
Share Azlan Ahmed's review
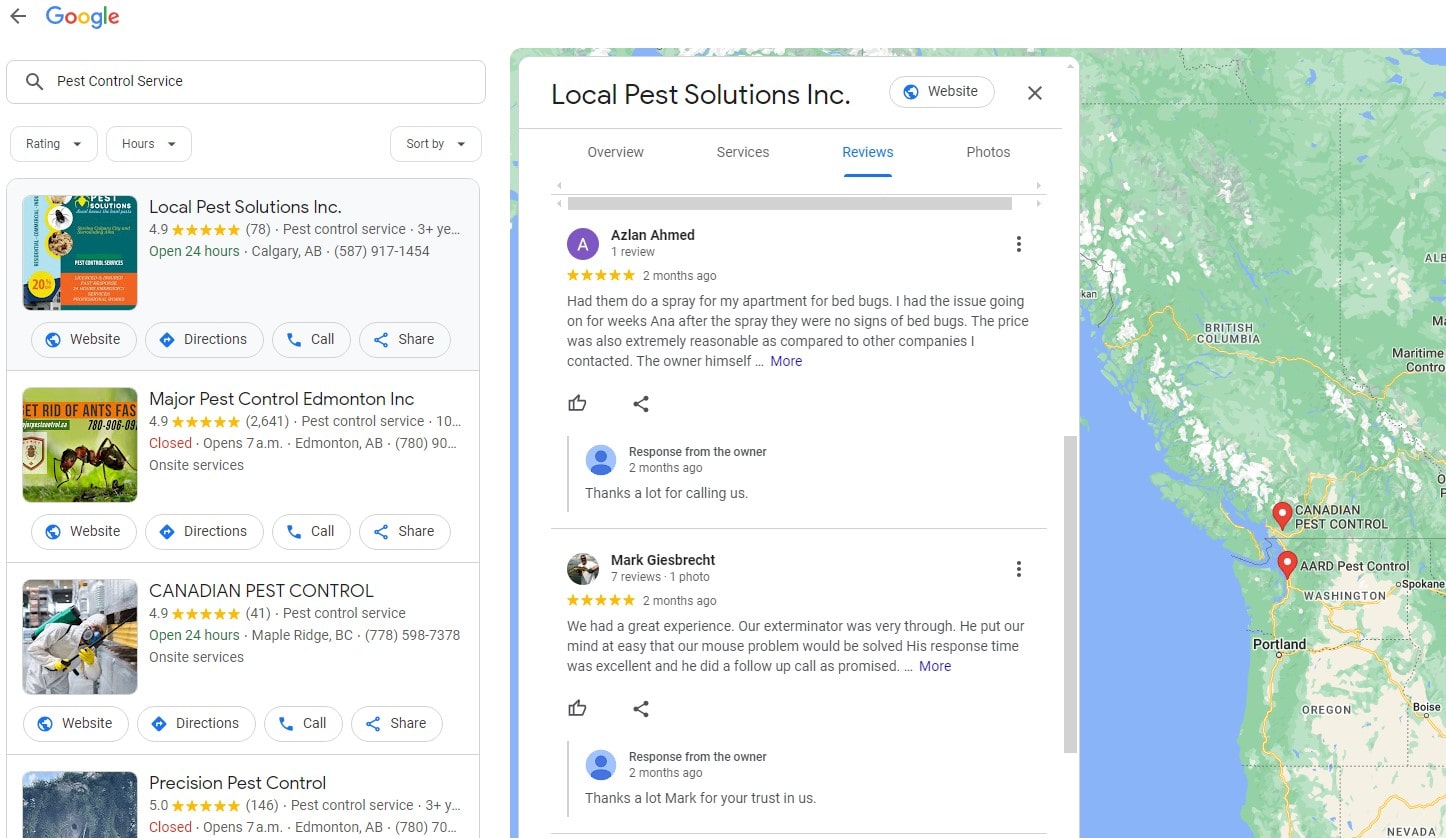[x=641, y=403]
